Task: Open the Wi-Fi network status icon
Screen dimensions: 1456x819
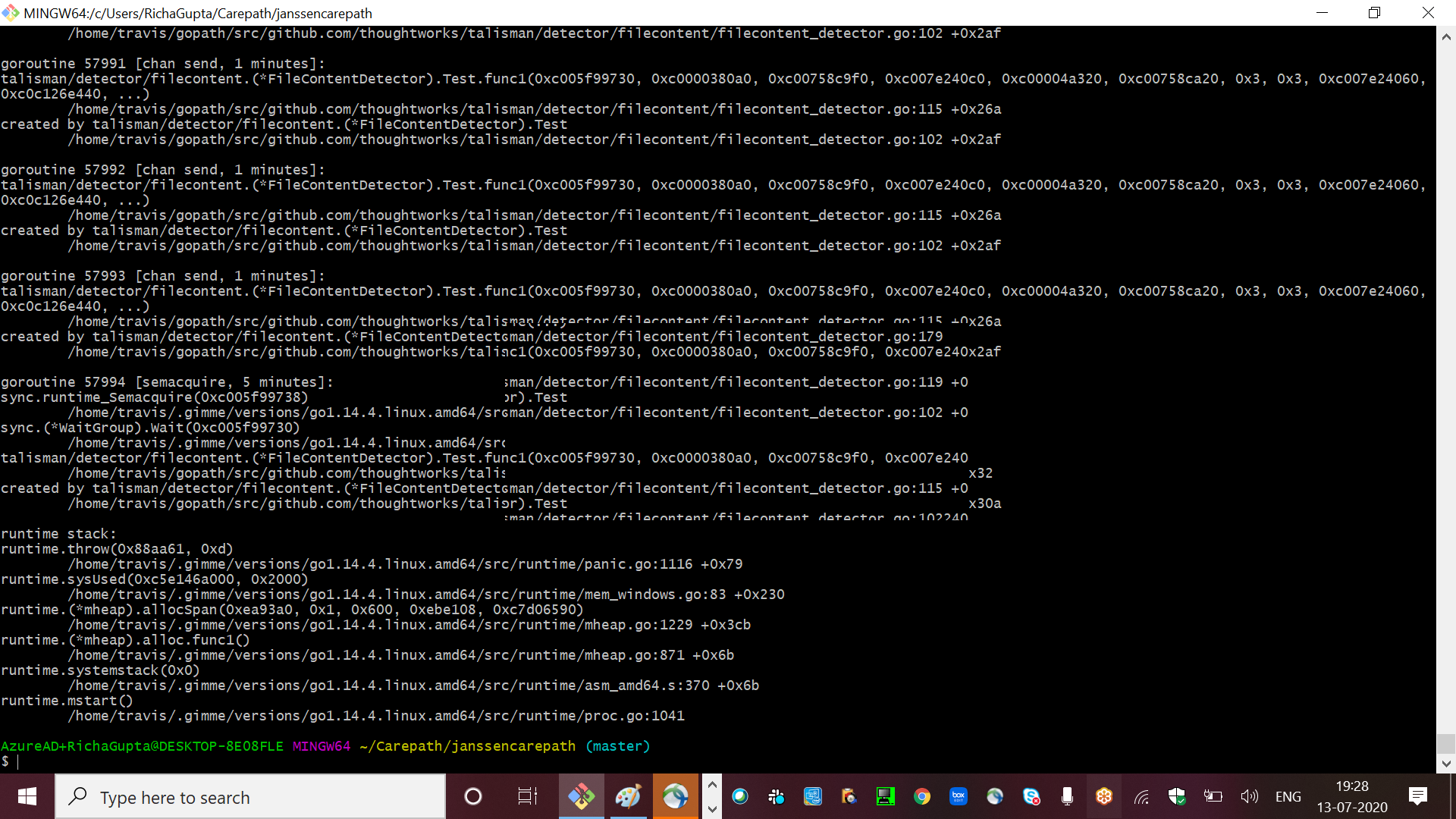Action: tap(1141, 797)
